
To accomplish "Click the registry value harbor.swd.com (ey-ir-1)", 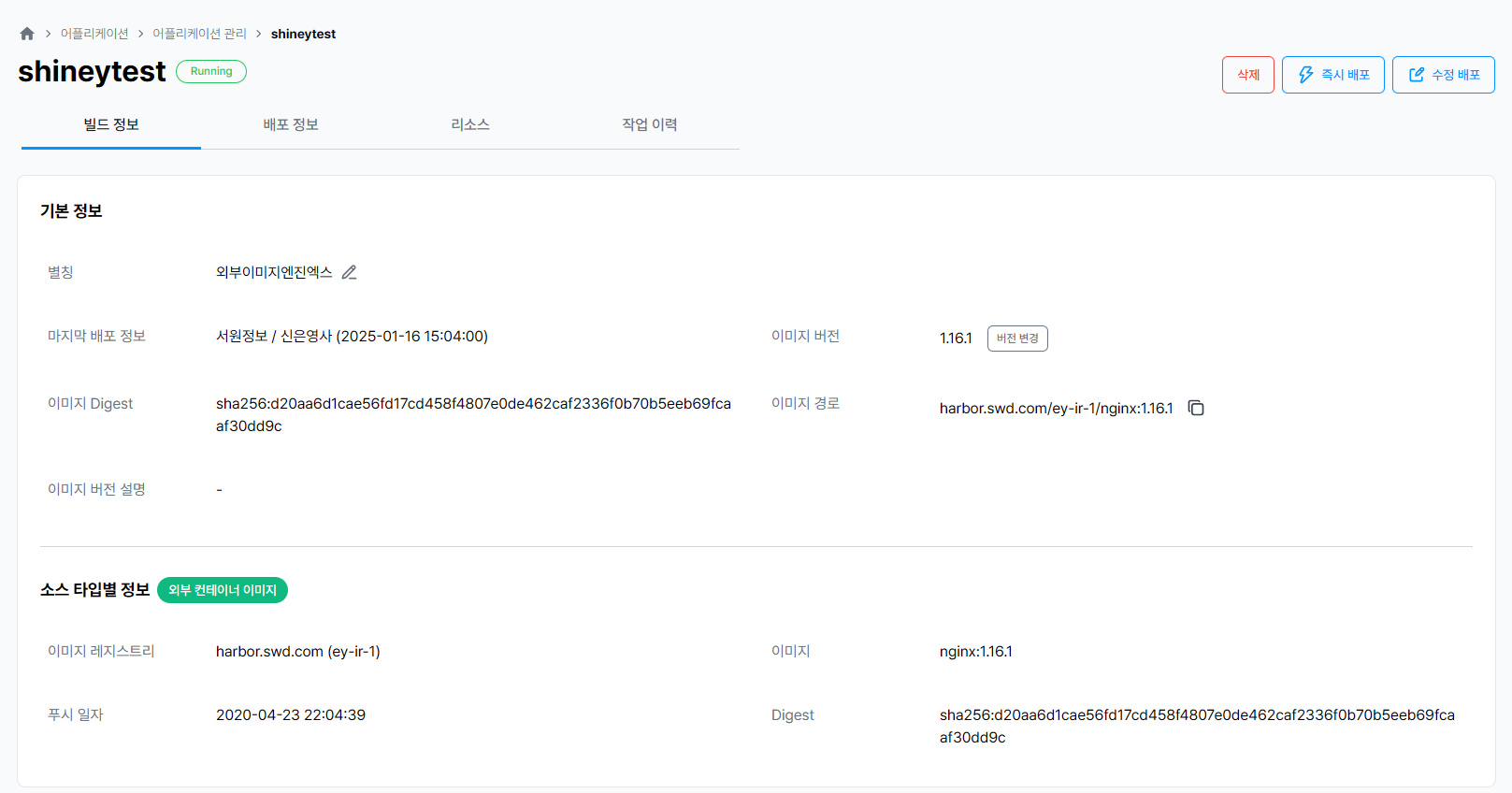I will (298, 652).
